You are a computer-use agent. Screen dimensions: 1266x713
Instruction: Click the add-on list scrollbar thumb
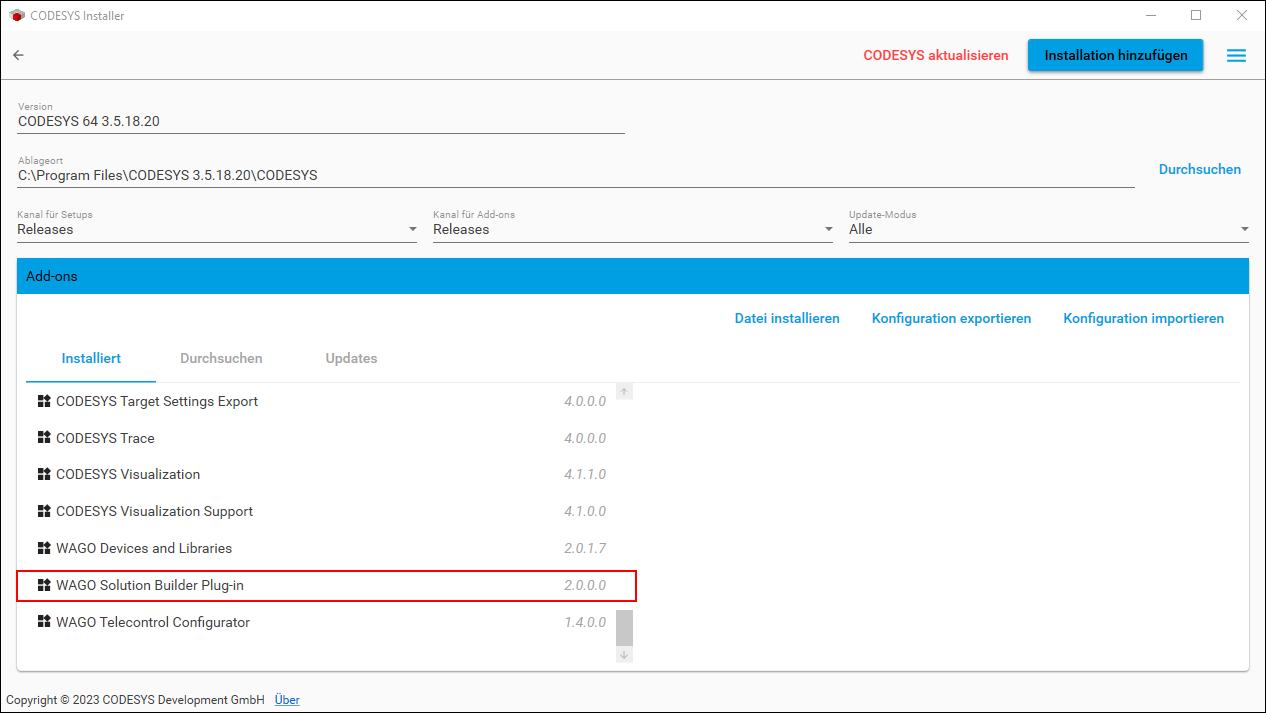[x=624, y=628]
